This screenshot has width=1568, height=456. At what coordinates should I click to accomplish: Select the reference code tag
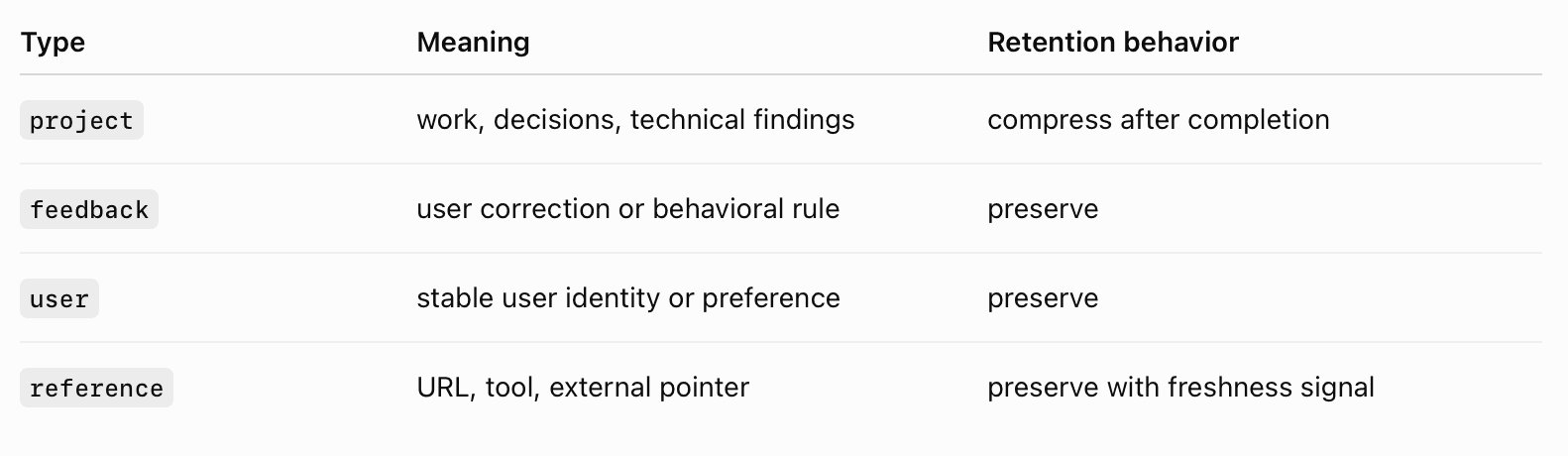[96, 388]
